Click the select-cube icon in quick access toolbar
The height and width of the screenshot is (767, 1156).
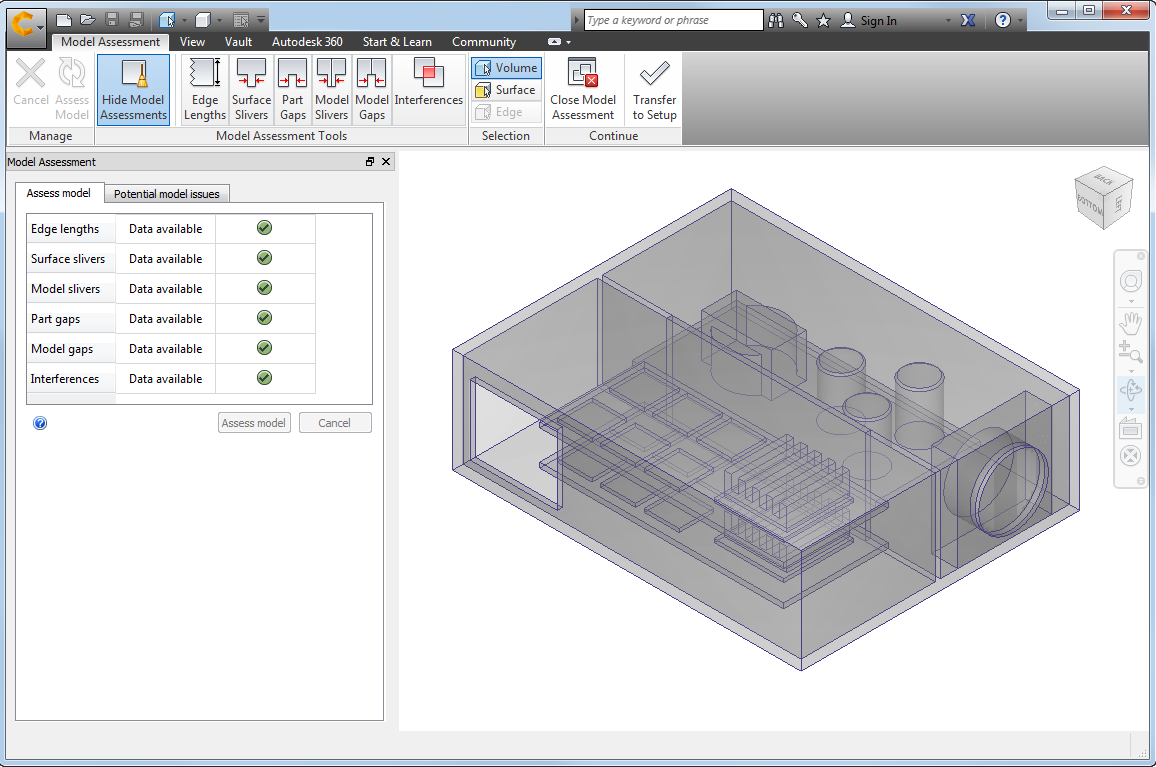(x=167, y=20)
